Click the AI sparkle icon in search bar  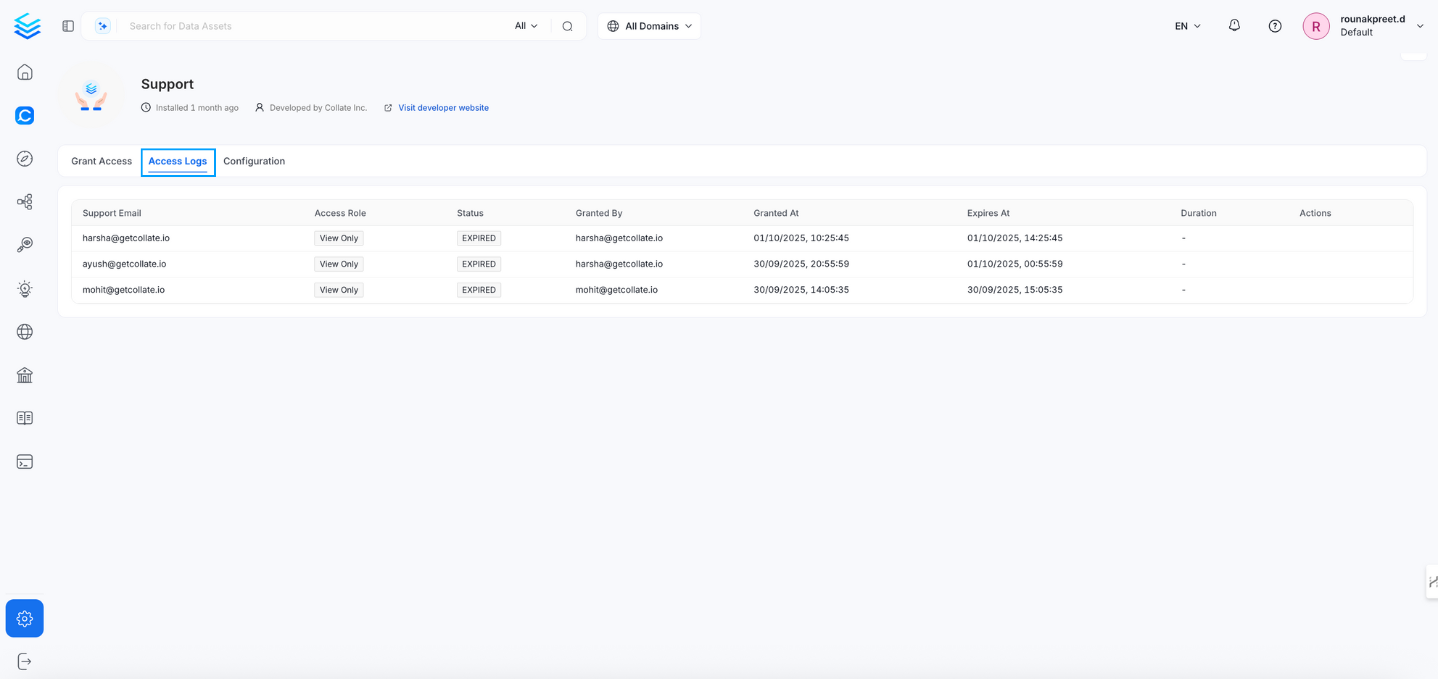point(103,26)
